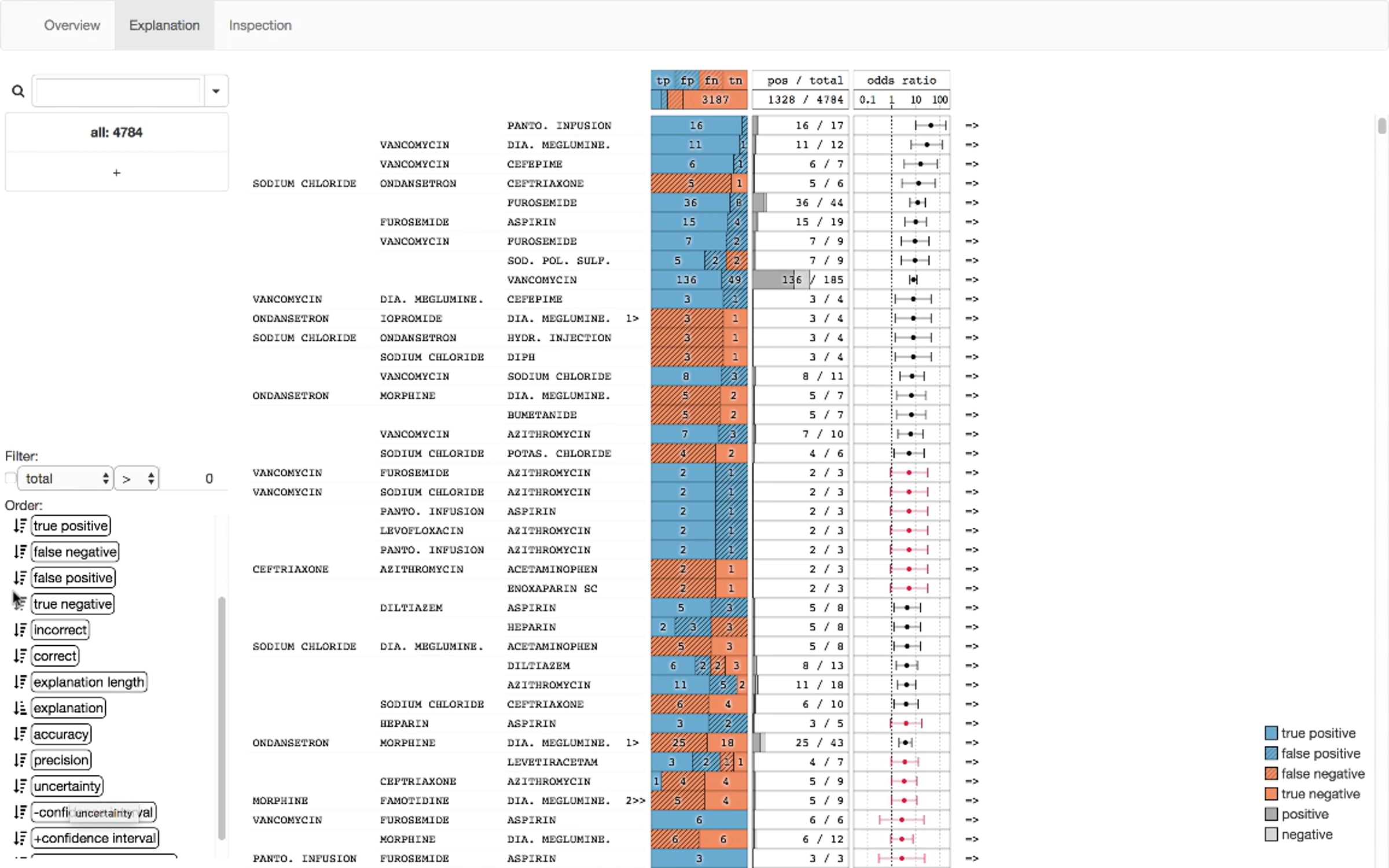Go to the Inspection tab
The image size is (1389, 868).
coord(260,25)
